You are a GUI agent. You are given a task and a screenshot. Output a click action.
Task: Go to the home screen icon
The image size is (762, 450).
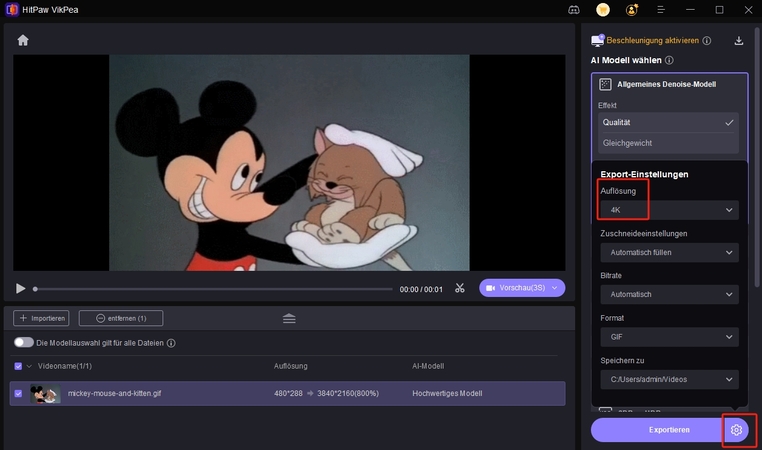coord(23,40)
